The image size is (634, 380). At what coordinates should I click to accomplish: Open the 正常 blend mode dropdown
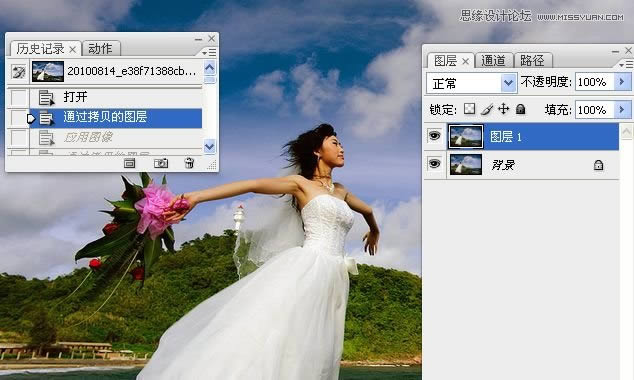click(471, 84)
